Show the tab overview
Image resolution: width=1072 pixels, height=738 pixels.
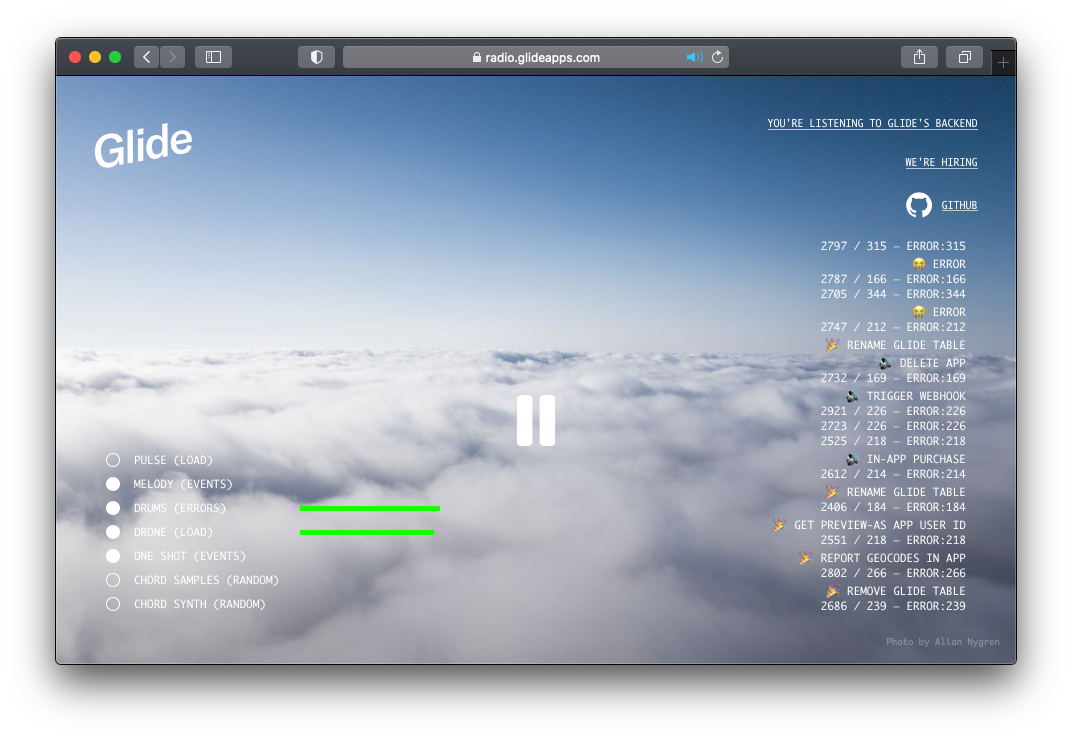(x=965, y=57)
